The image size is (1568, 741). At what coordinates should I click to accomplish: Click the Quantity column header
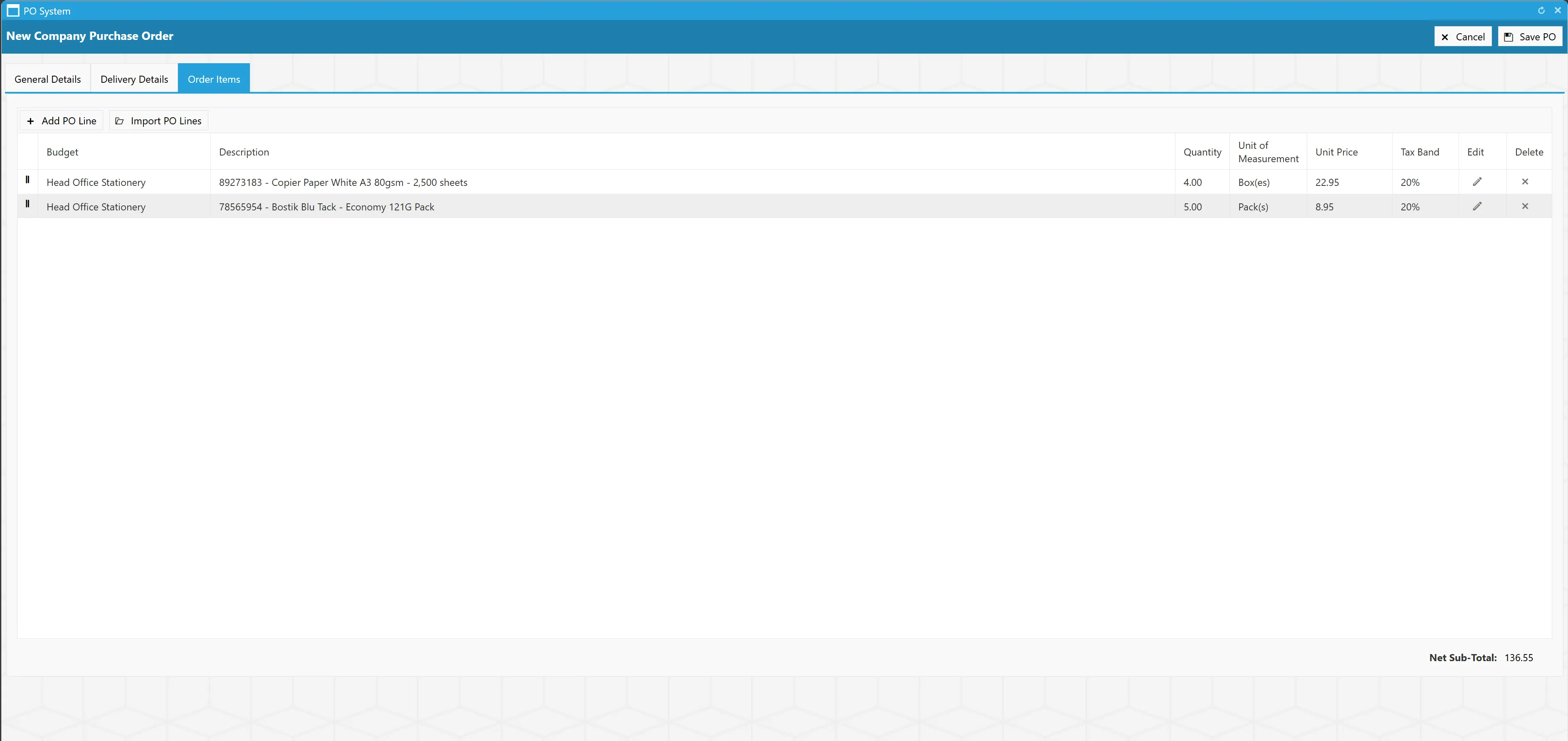[x=1202, y=152]
